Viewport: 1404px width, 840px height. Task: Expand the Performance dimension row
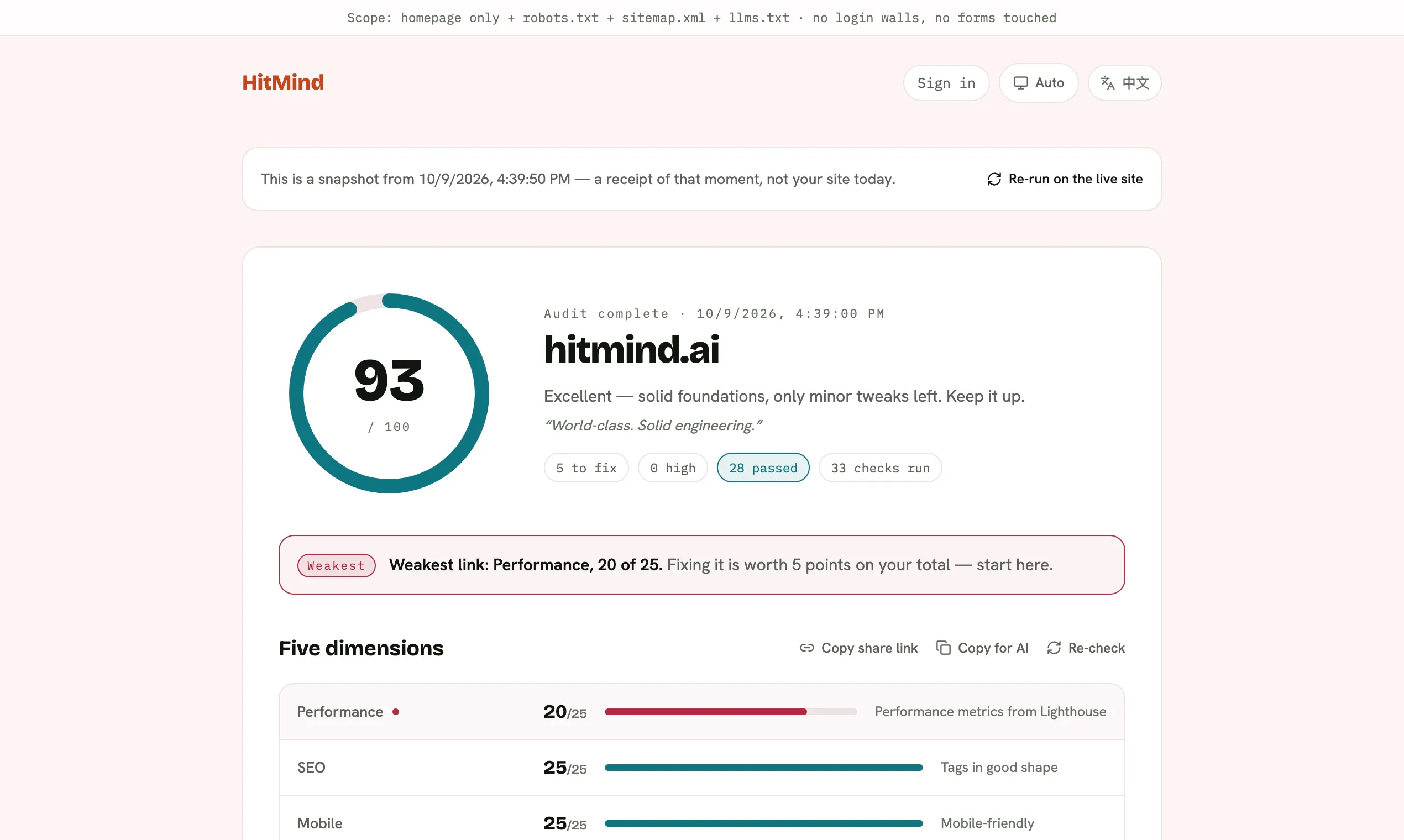pyautogui.click(x=701, y=711)
